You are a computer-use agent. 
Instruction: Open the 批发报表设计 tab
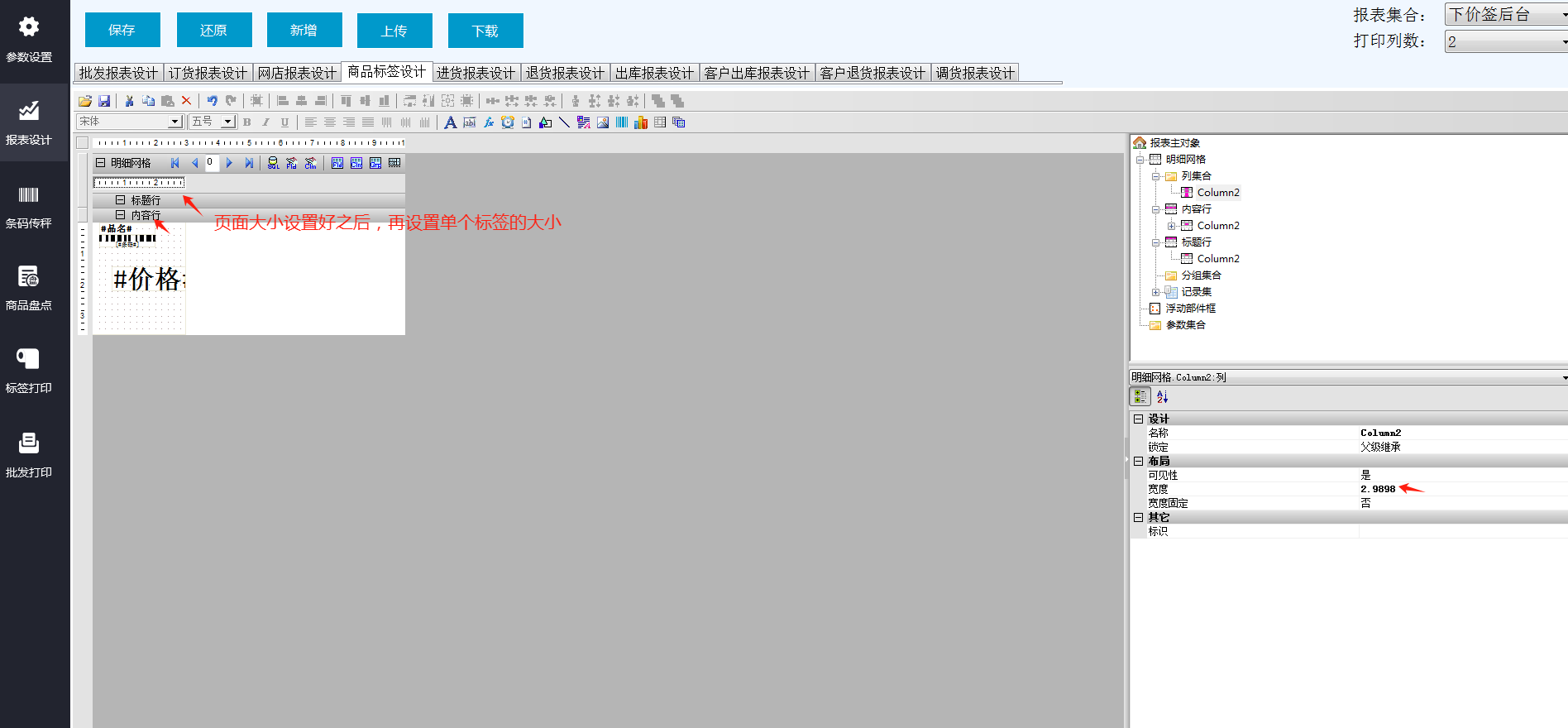tap(118, 74)
